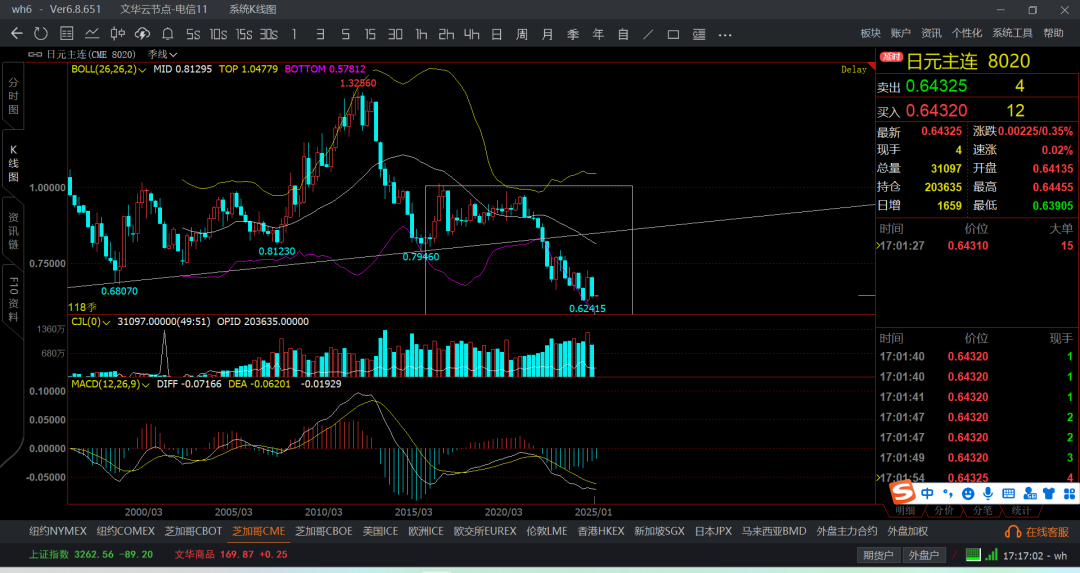Image resolution: width=1080 pixels, height=573 pixels.
Task: Toggle Sogou Chinese/English 中 mode
Action: 928,493
